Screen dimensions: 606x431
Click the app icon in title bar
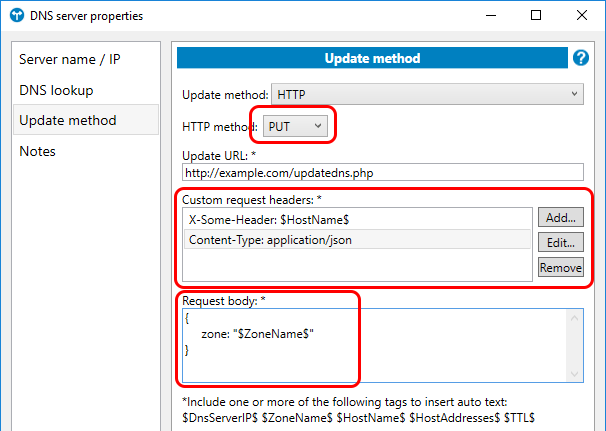click(17, 16)
